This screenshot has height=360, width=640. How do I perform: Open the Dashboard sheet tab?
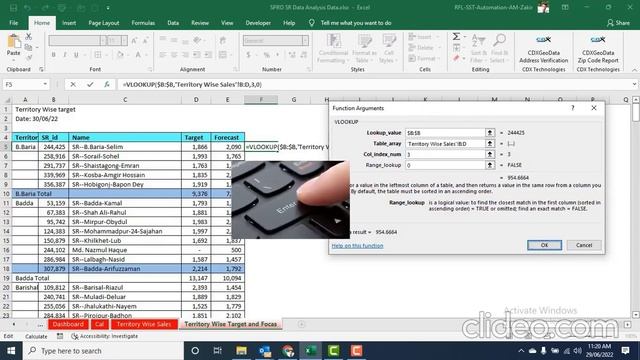pos(68,324)
